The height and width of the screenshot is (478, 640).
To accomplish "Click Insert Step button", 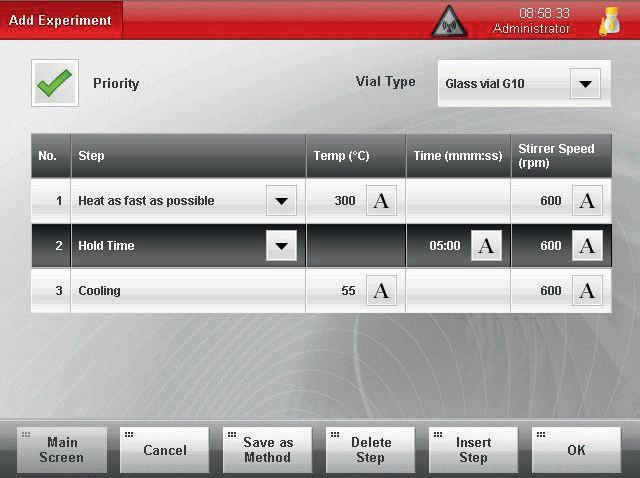I will (473, 450).
